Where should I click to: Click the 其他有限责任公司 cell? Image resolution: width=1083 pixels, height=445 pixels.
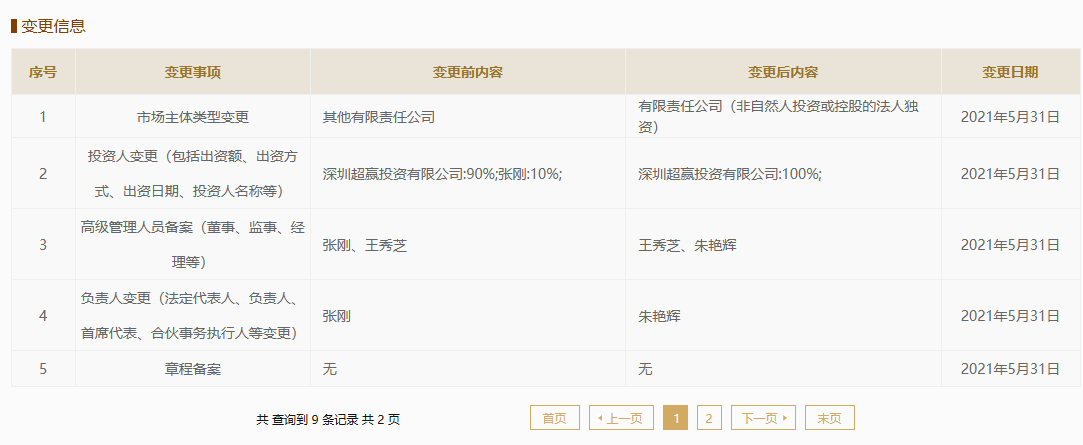pos(379,117)
